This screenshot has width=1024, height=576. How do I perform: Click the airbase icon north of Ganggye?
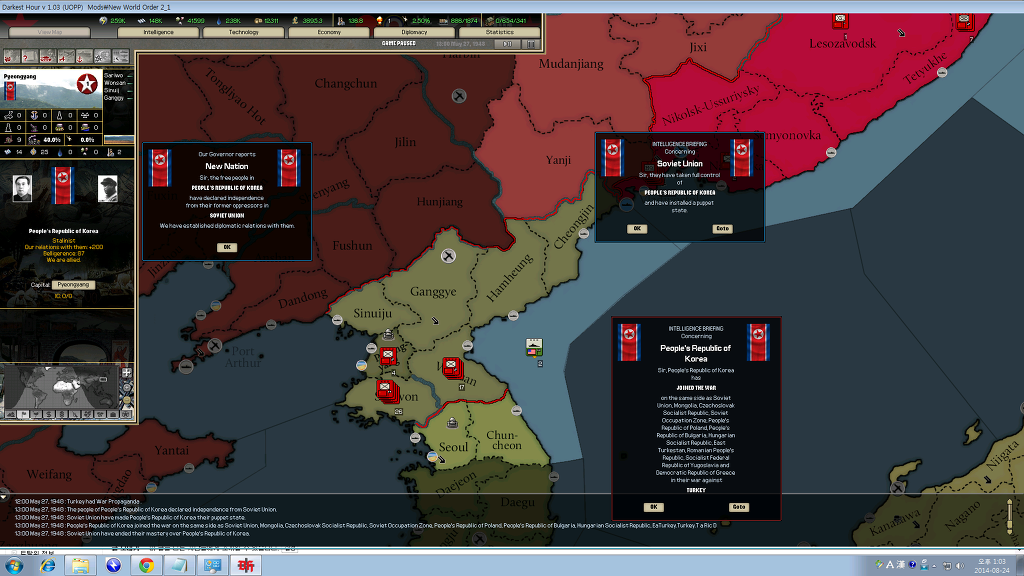coord(448,256)
